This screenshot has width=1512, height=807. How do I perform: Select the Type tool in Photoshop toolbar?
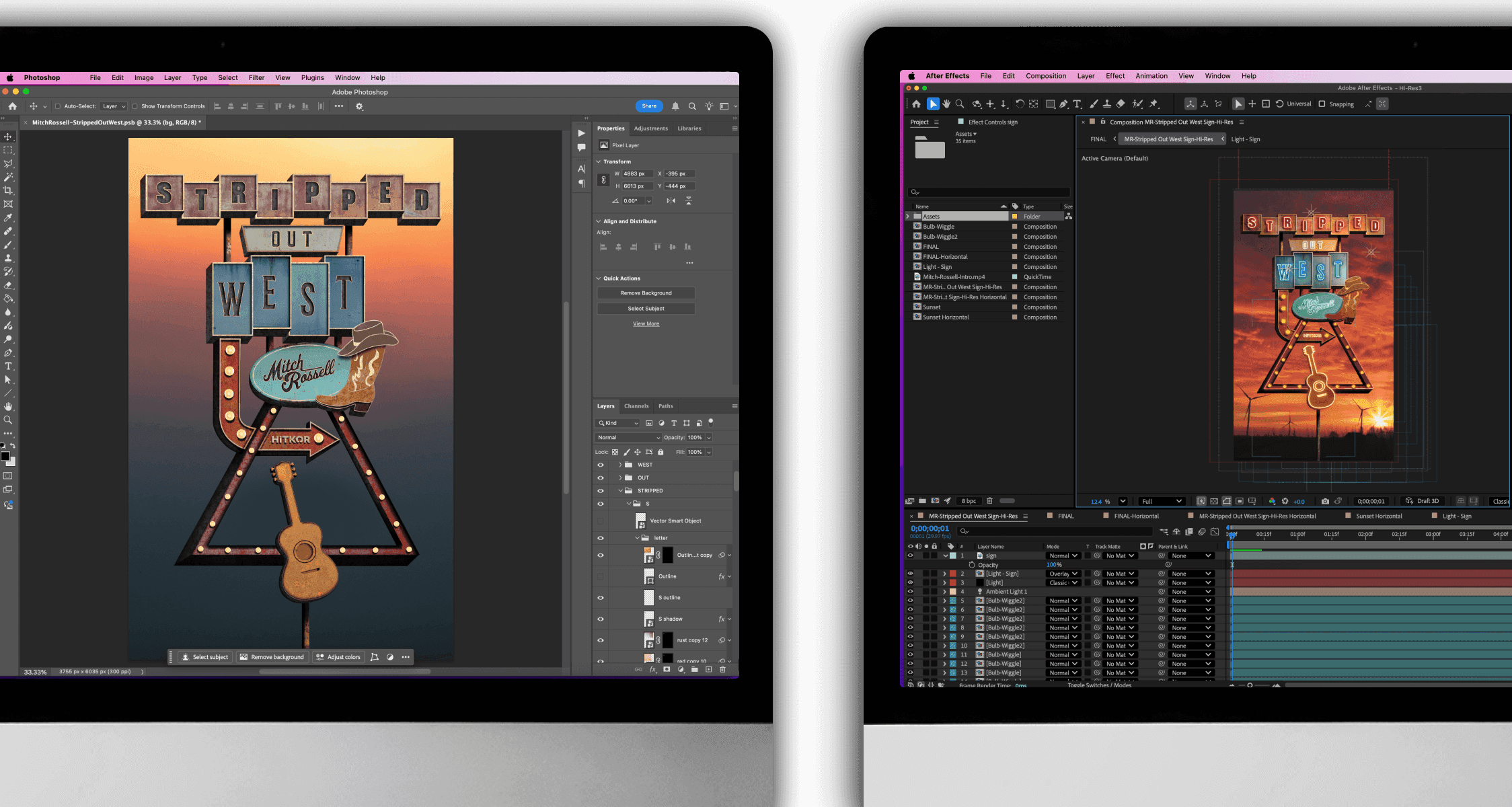point(8,367)
